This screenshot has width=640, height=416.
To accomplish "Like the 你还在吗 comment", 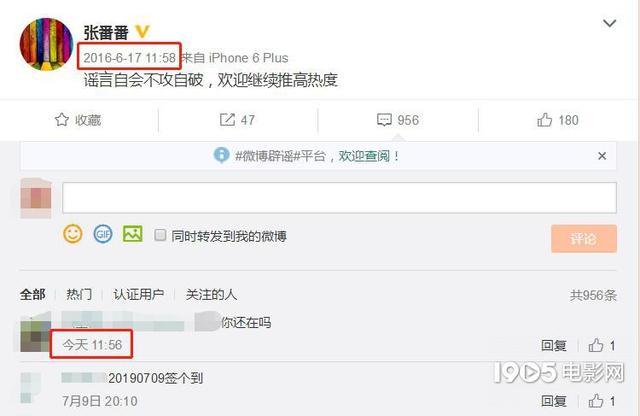I will 596,345.
